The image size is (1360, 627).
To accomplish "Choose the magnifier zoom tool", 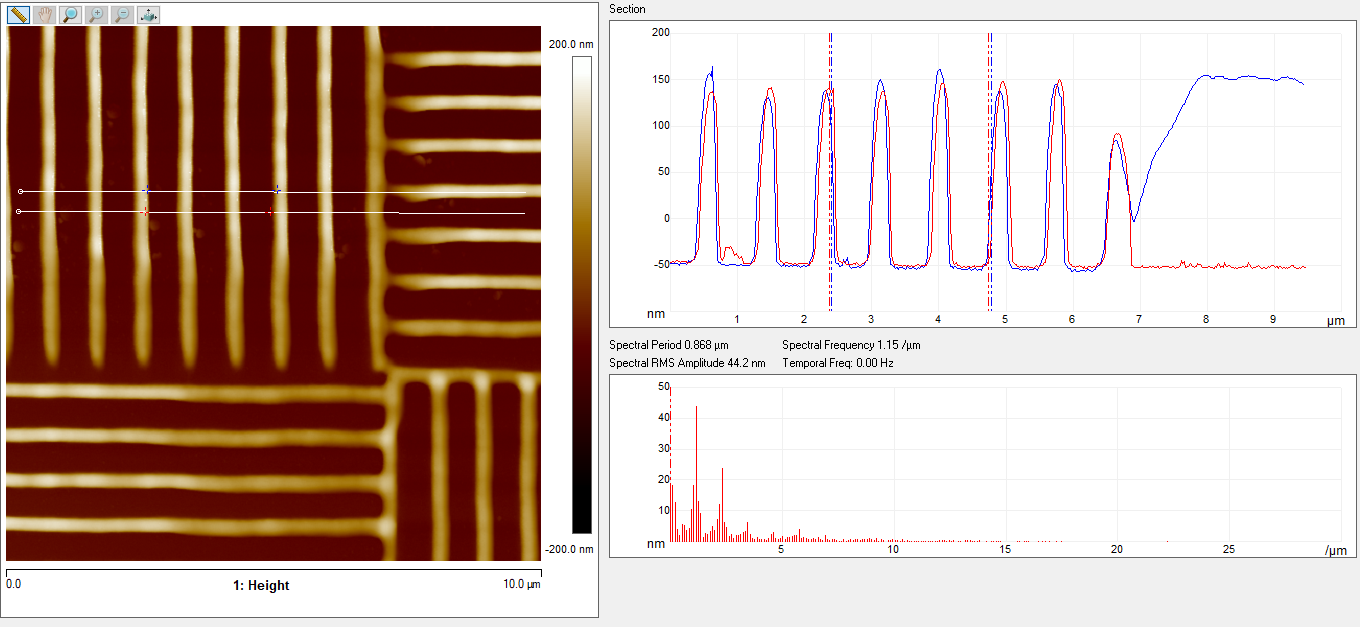I will (70, 14).
